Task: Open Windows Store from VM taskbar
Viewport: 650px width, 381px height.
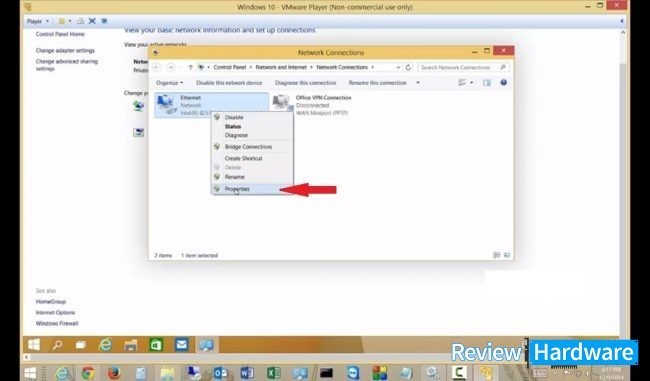Action: 156,345
